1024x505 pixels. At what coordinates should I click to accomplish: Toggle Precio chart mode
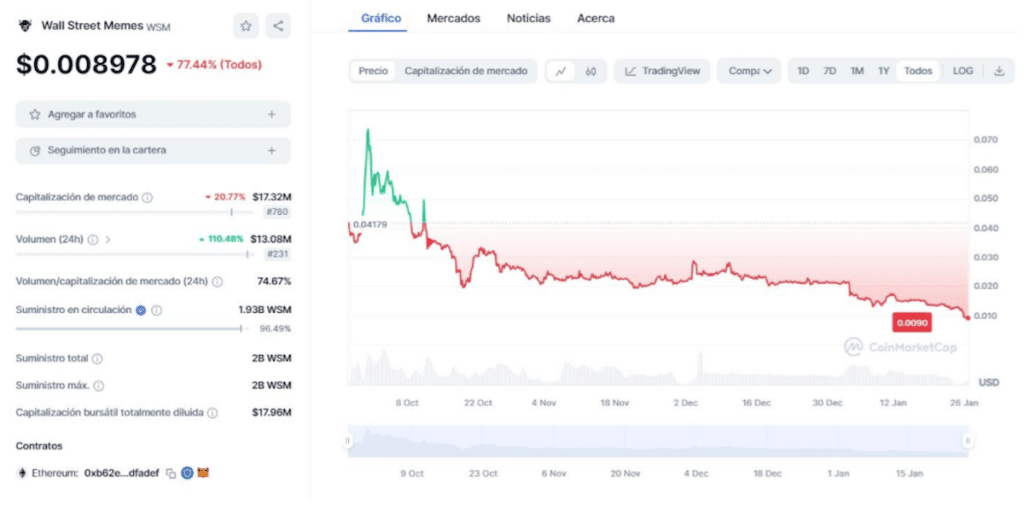[373, 71]
